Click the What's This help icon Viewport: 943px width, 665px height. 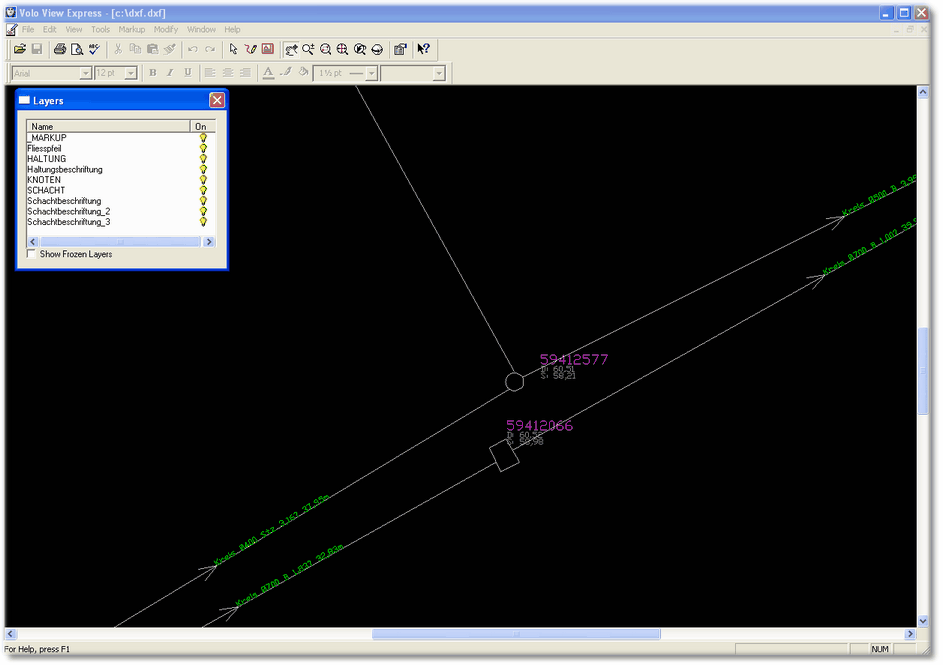tap(423, 49)
